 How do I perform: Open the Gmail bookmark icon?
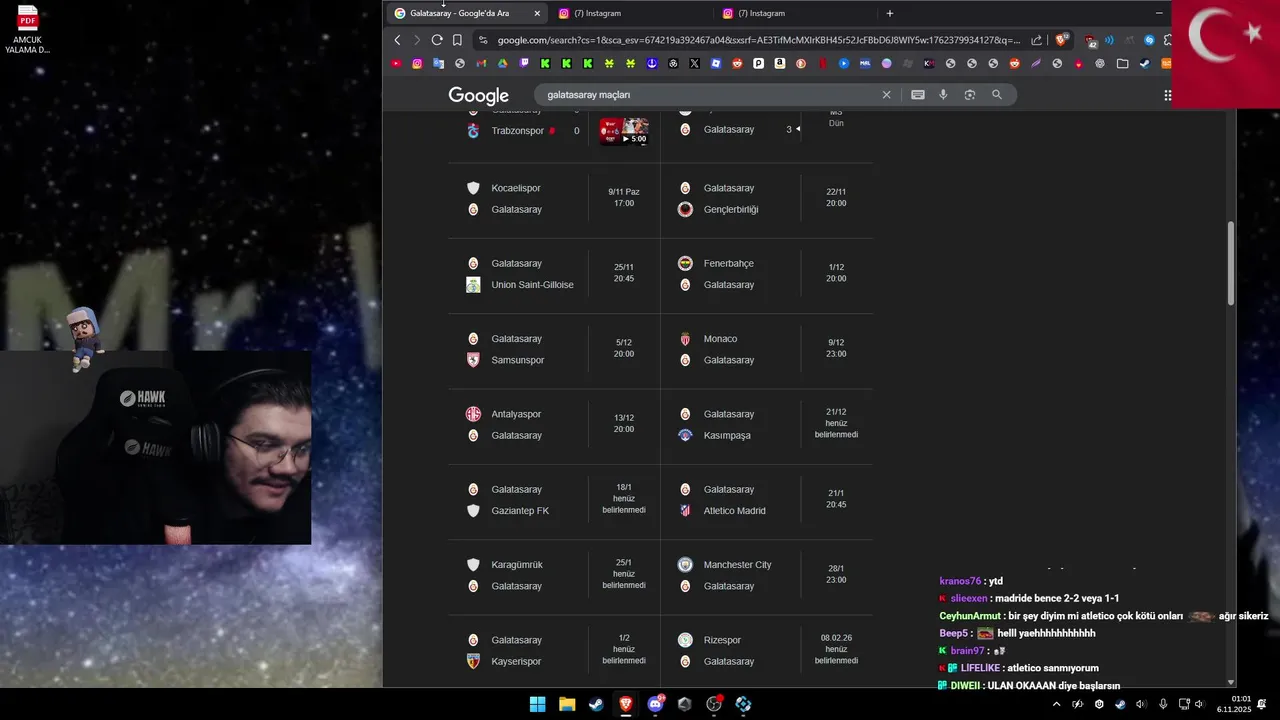[481, 63]
